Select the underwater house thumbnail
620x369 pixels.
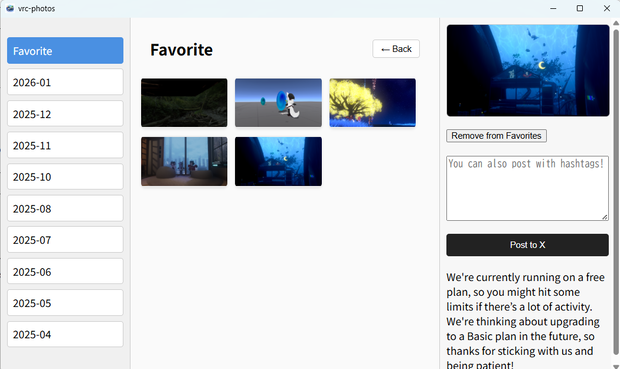point(278,161)
